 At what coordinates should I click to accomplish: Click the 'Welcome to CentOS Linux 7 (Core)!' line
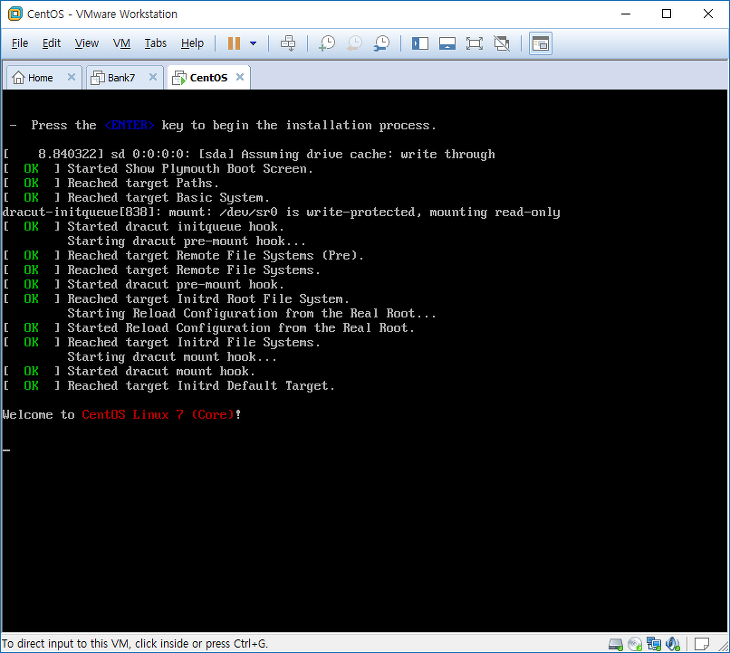coord(122,414)
